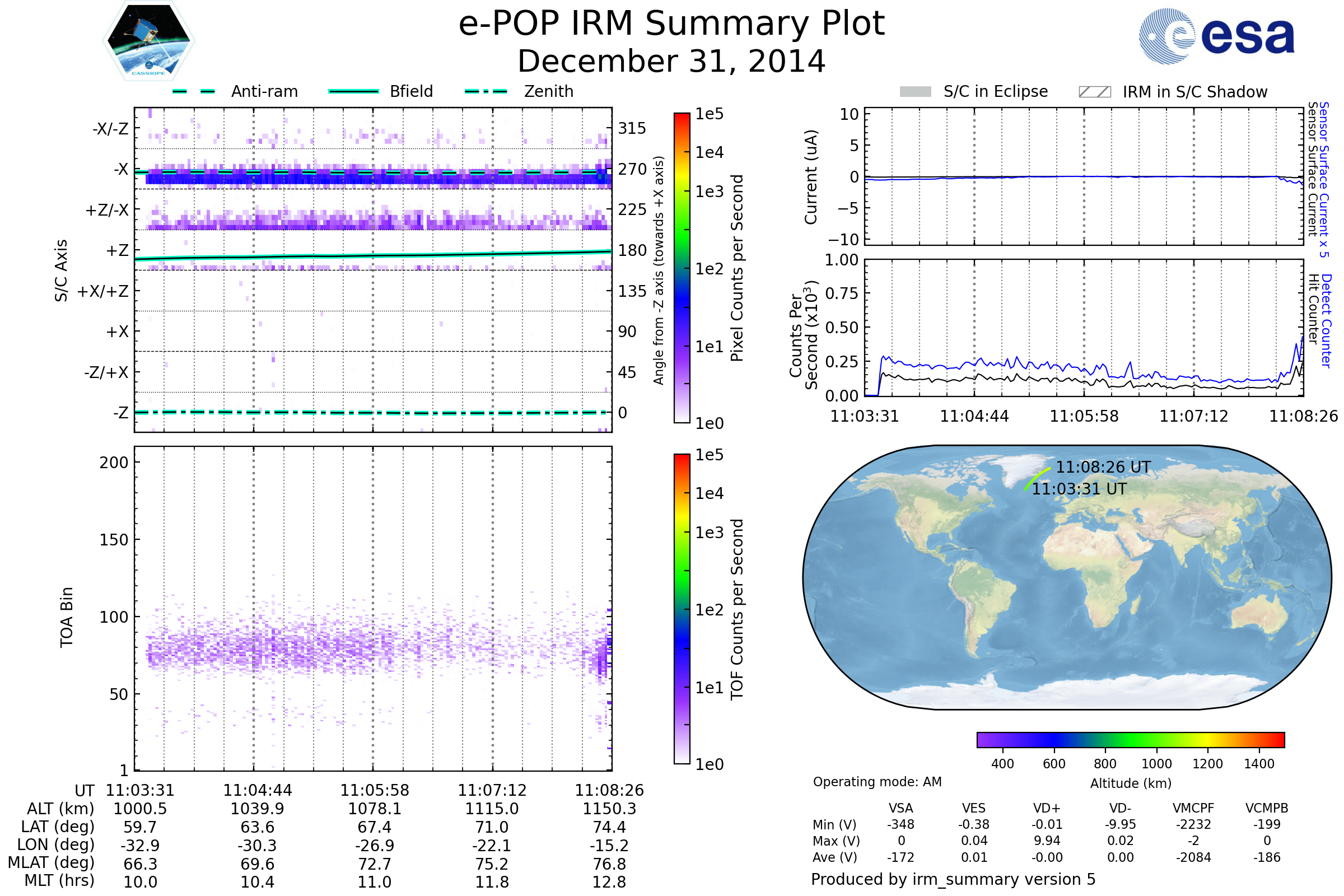The width and height of the screenshot is (1344, 896).
Task: Click the VSA column header
Action: 900,808
